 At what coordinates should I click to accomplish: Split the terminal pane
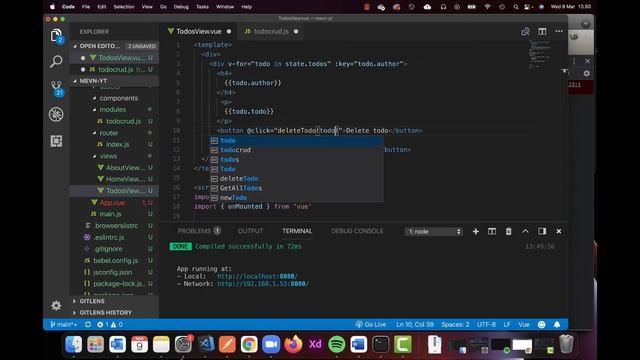click(492, 231)
